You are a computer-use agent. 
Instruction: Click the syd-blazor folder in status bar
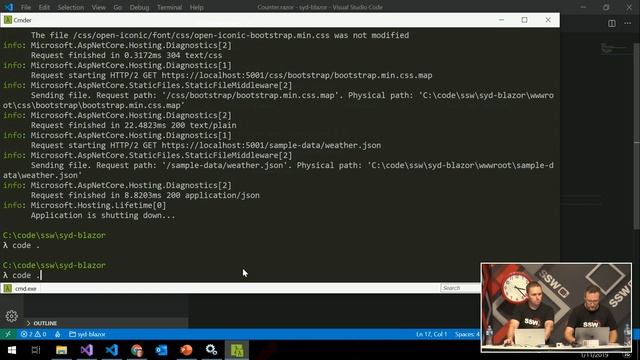coord(87,334)
